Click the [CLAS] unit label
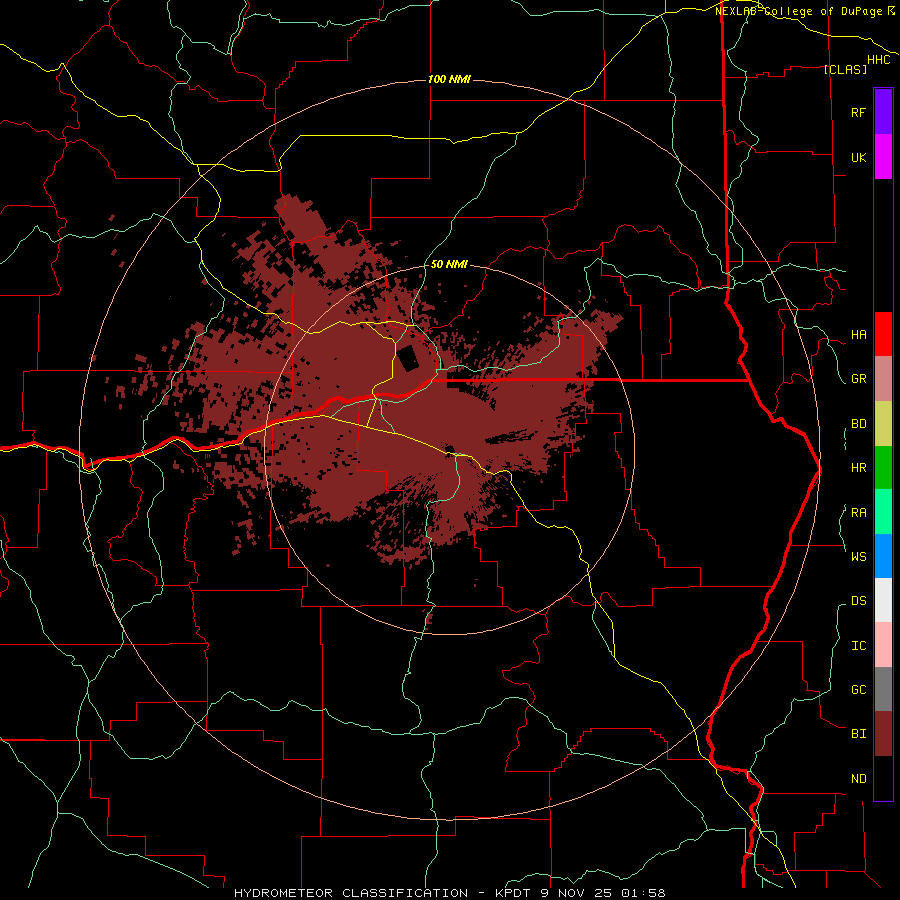The height and width of the screenshot is (900, 900). pyautogui.click(x=845, y=69)
